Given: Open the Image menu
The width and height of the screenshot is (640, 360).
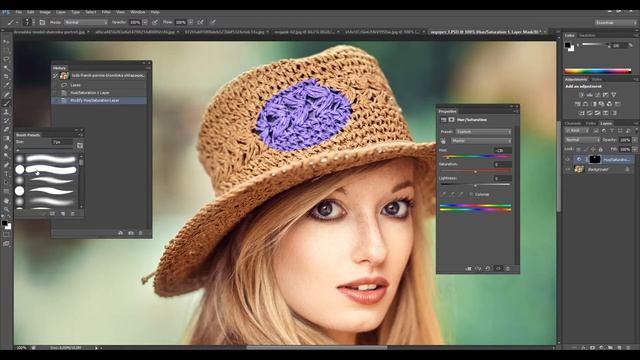Looking at the screenshot, I should (x=45, y=12).
